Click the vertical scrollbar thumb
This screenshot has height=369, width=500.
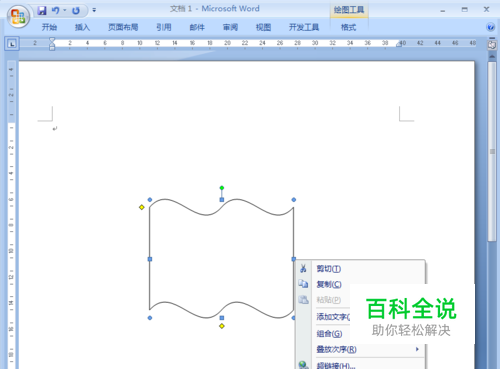(x=492, y=152)
